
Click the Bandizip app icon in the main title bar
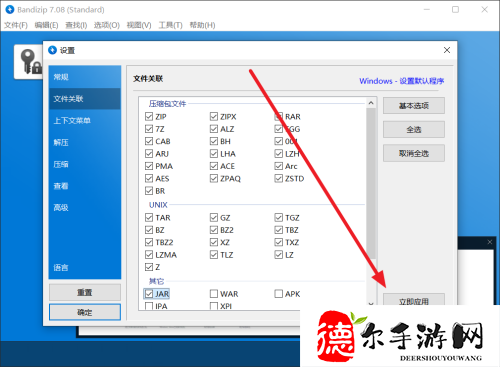tap(10, 9)
